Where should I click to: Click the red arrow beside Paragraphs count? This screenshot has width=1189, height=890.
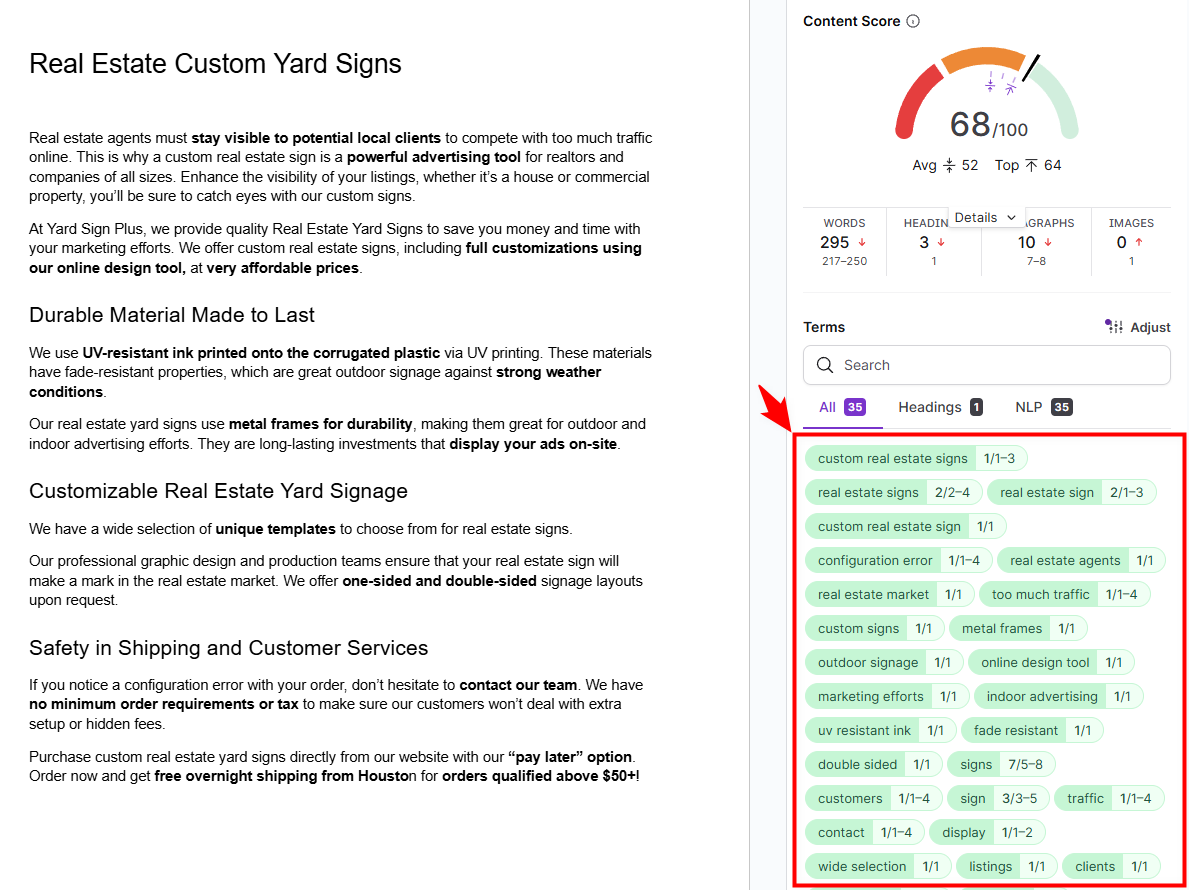click(1048, 243)
